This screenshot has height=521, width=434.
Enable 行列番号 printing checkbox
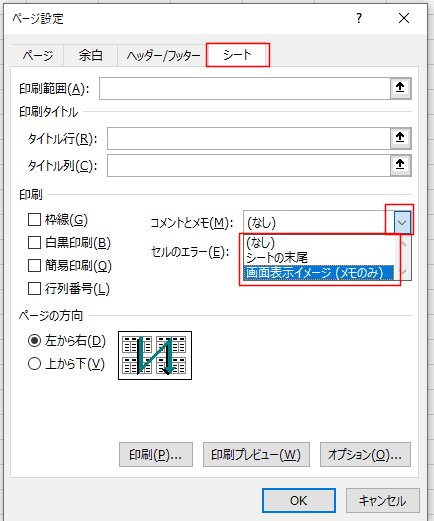point(34,289)
